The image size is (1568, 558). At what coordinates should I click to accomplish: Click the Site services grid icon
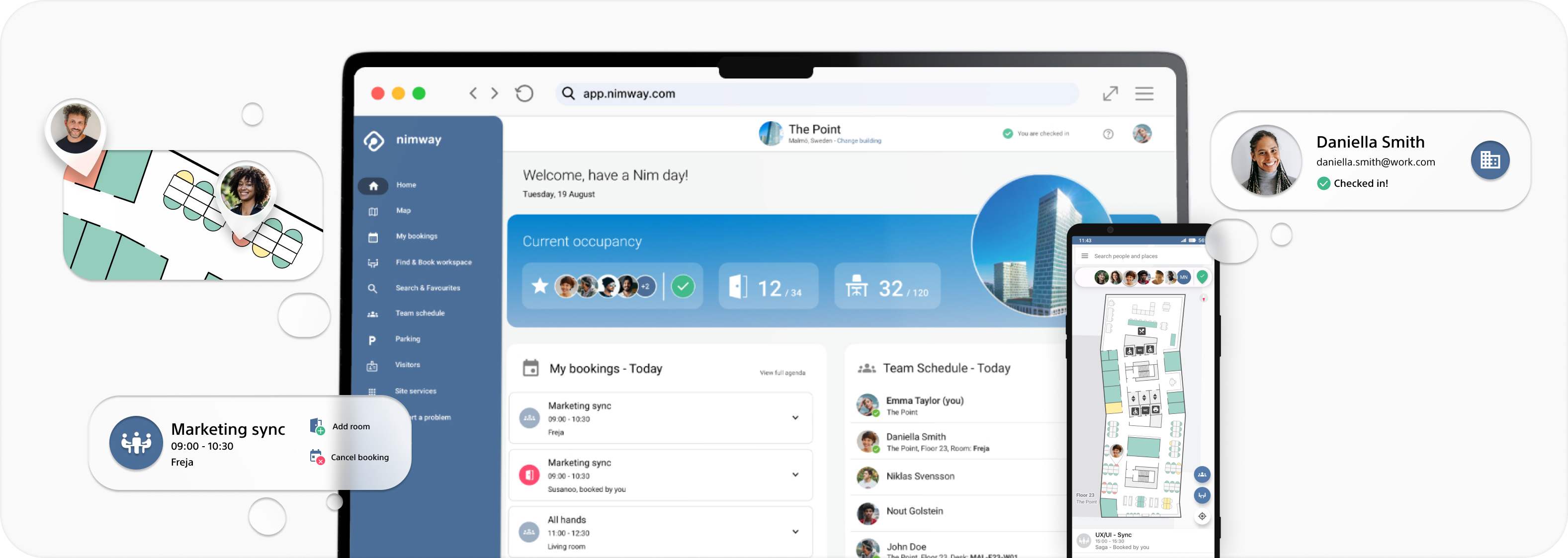pyautogui.click(x=372, y=391)
